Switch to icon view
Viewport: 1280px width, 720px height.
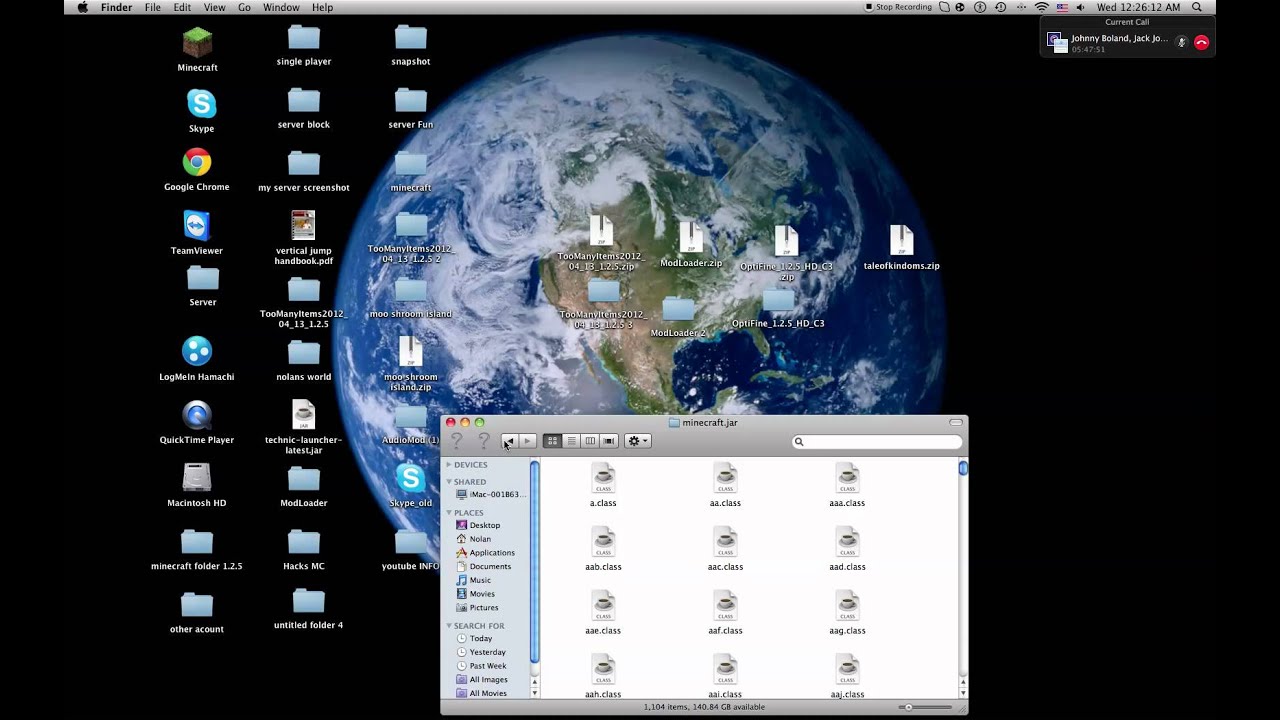coord(552,441)
